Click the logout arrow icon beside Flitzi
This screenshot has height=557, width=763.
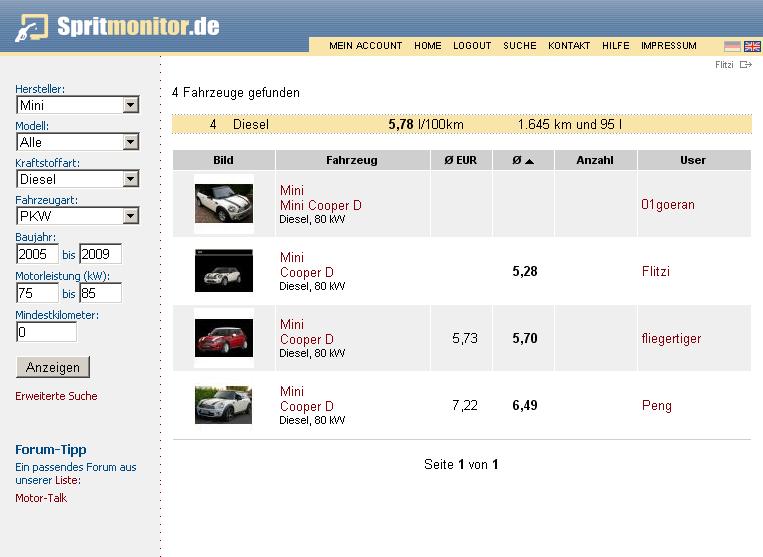pos(746,65)
